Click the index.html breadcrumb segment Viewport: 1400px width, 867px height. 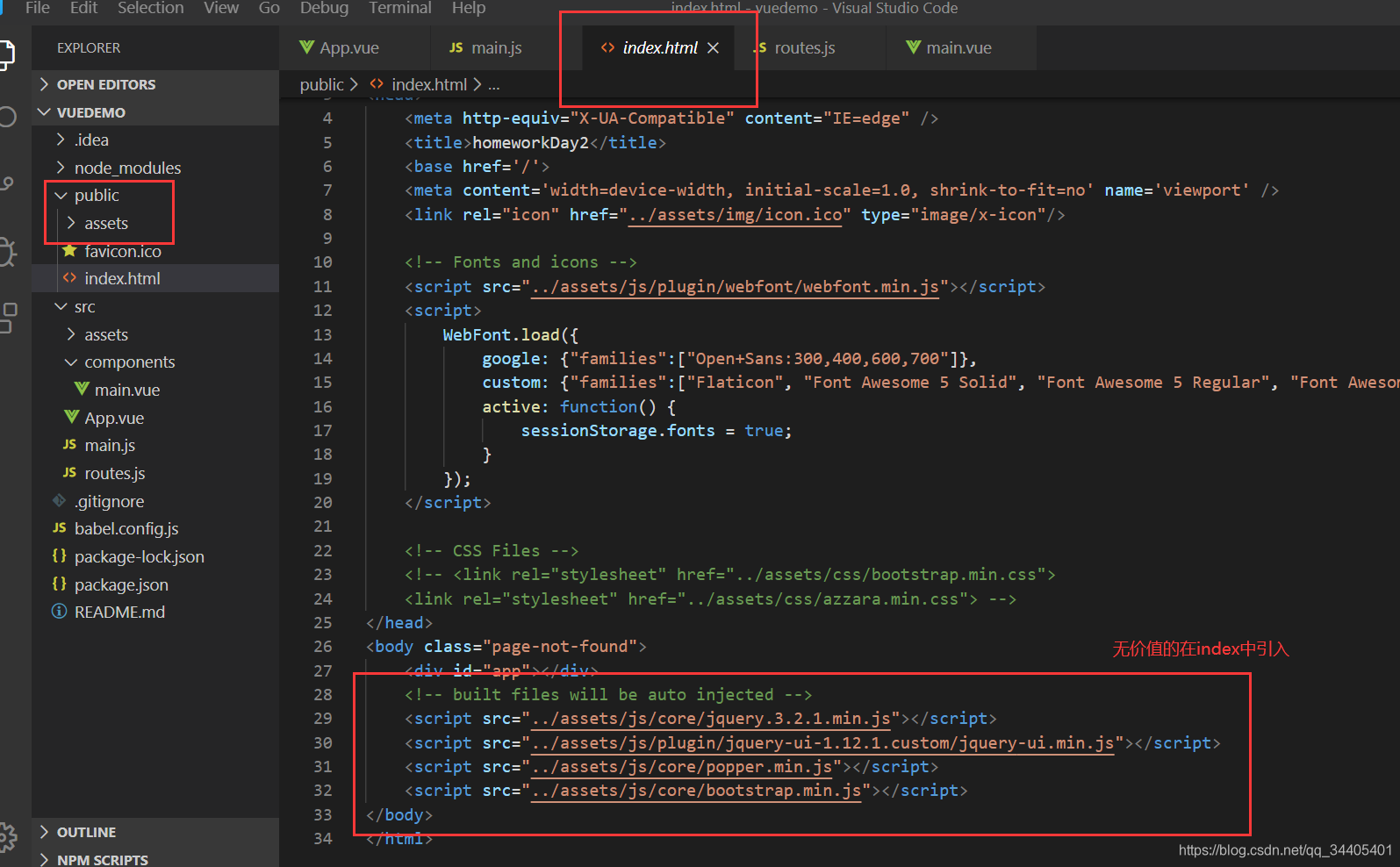click(429, 84)
